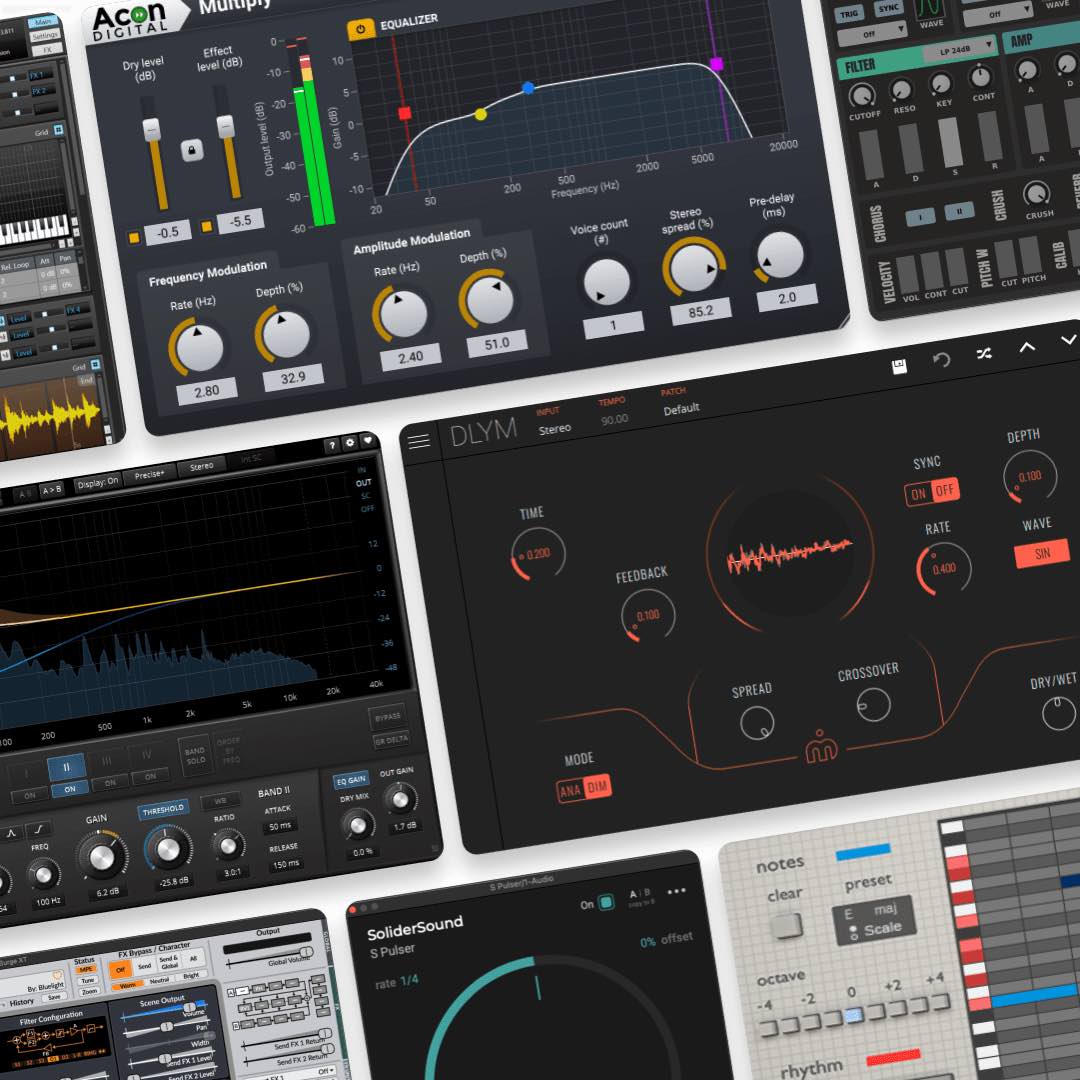Toggle the S Pulser On switch

click(605, 903)
